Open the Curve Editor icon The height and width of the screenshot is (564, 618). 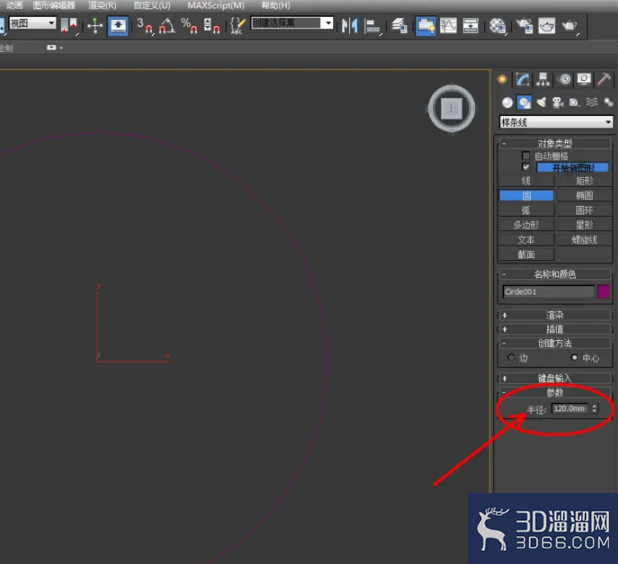click(448, 26)
